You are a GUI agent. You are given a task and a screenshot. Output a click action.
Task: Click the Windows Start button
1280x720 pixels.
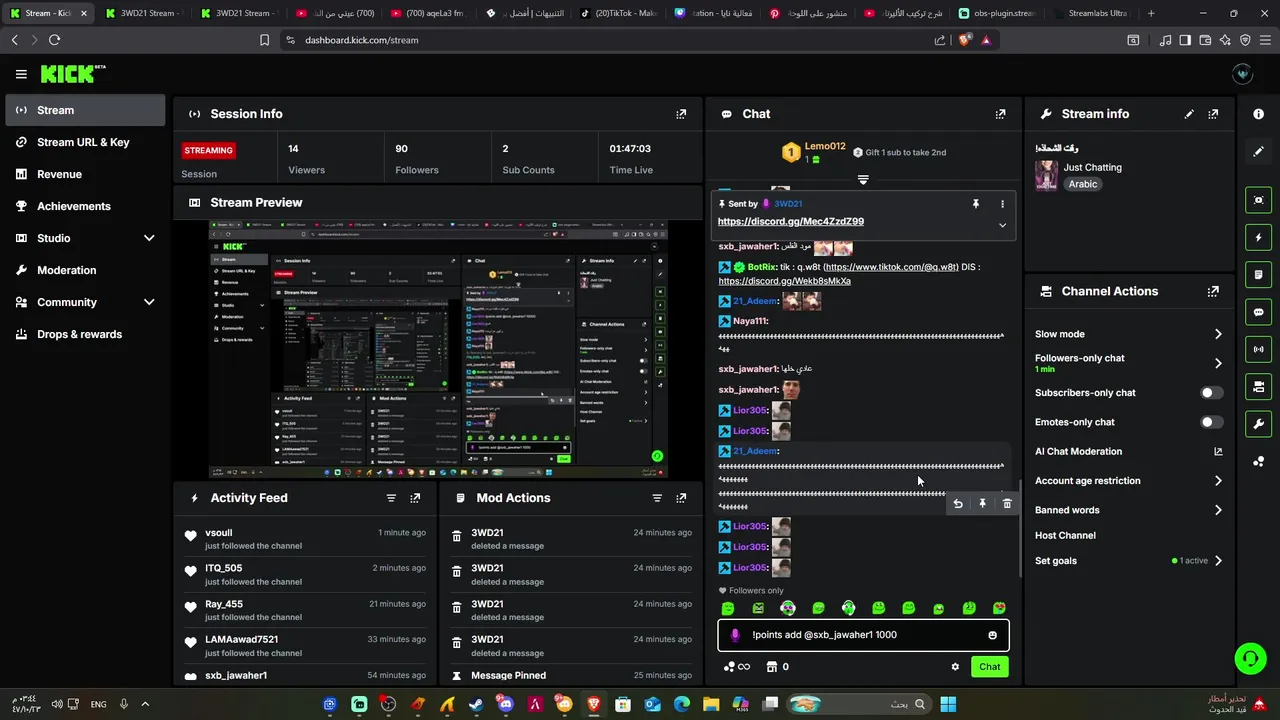coord(948,705)
